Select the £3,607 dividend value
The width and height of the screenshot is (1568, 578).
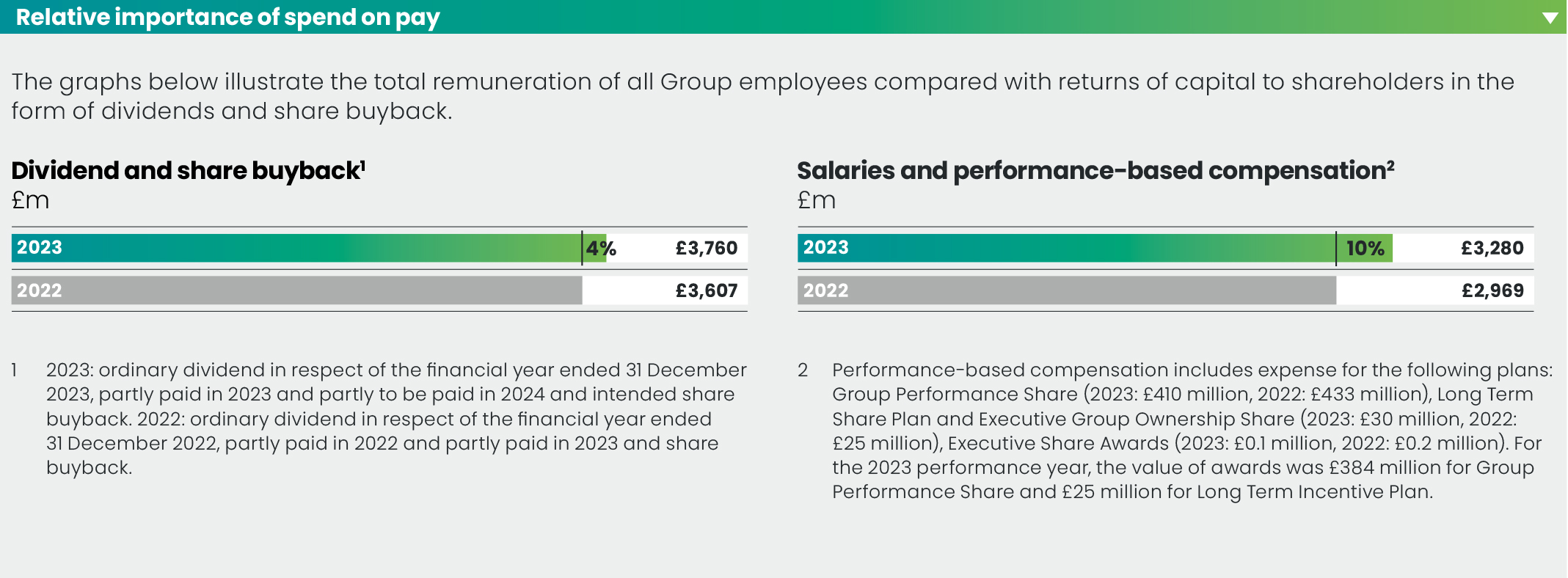click(706, 291)
